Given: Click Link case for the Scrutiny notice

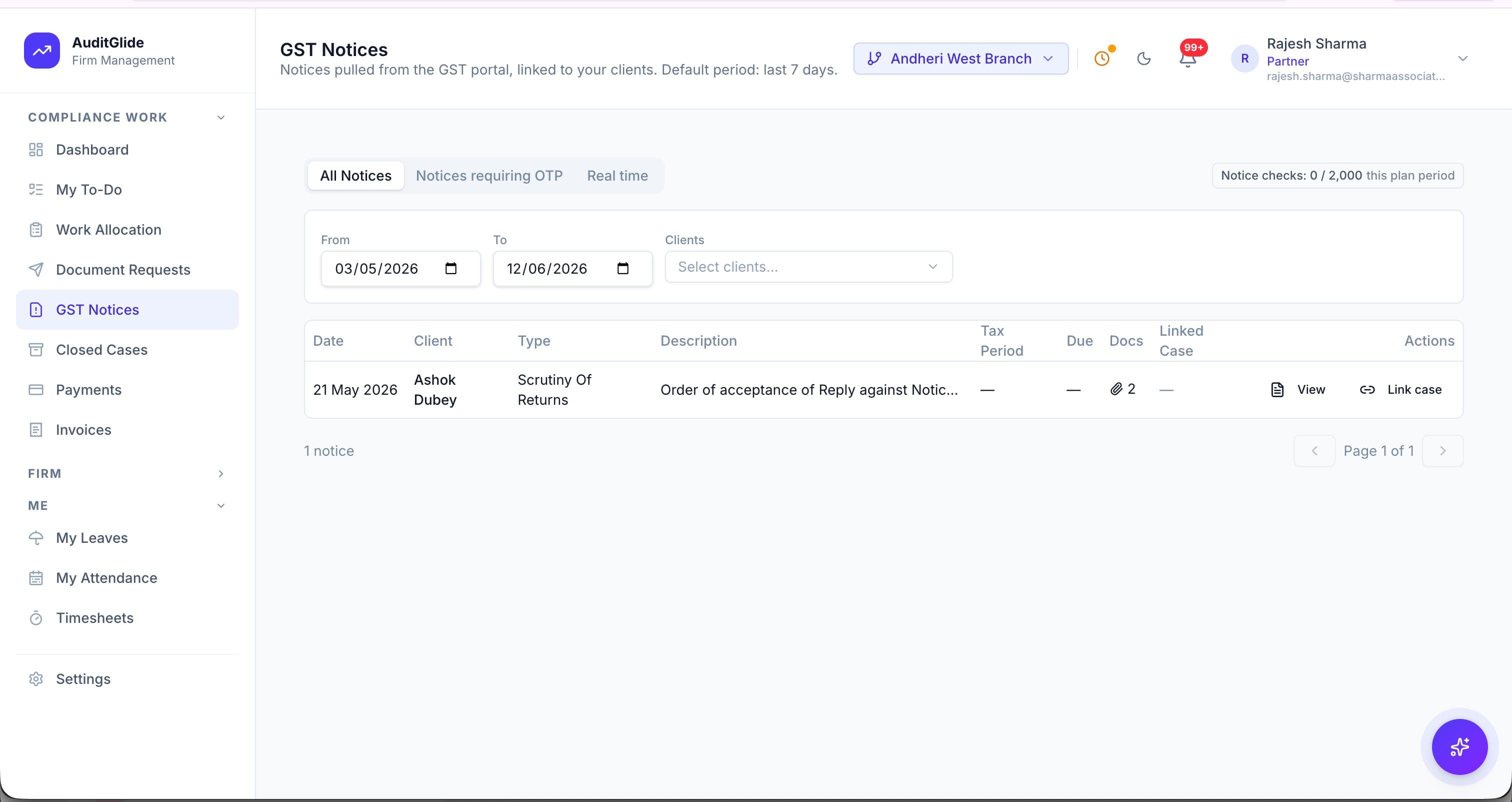Looking at the screenshot, I should pos(1400,389).
